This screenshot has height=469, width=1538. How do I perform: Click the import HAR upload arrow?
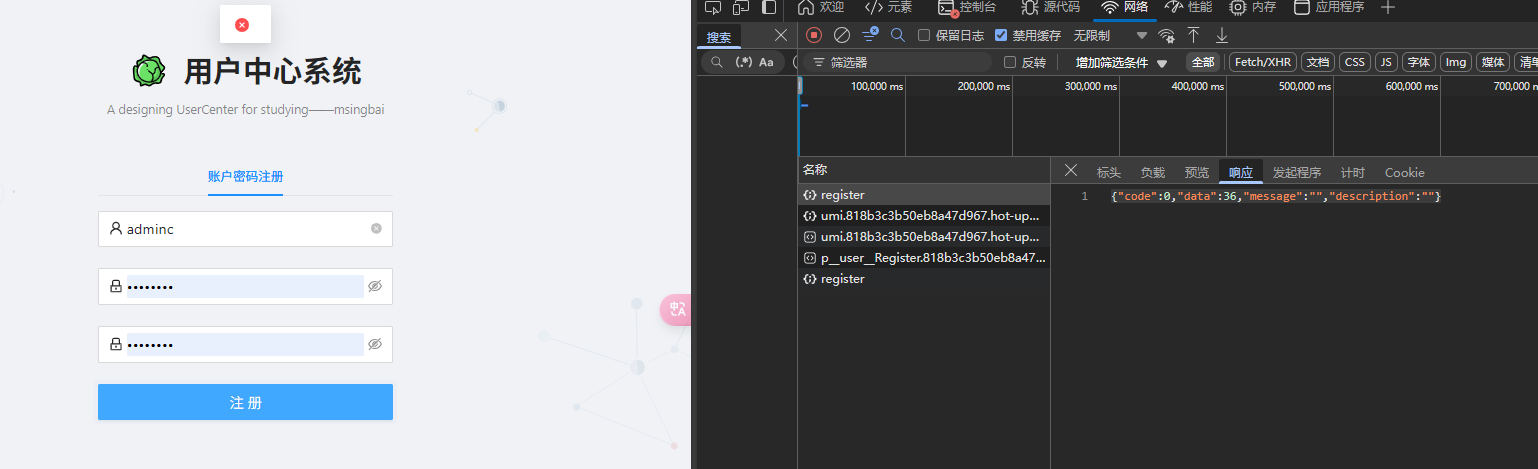coord(1193,35)
